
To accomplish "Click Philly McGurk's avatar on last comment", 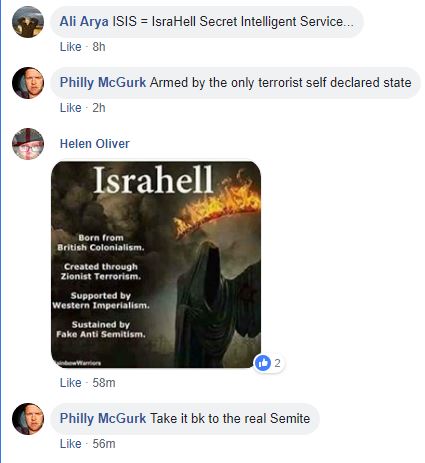I will [x=28, y=419].
